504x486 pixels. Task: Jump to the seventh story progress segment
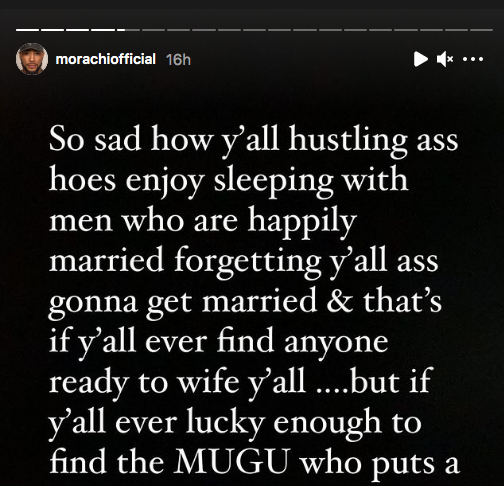(179, 30)
